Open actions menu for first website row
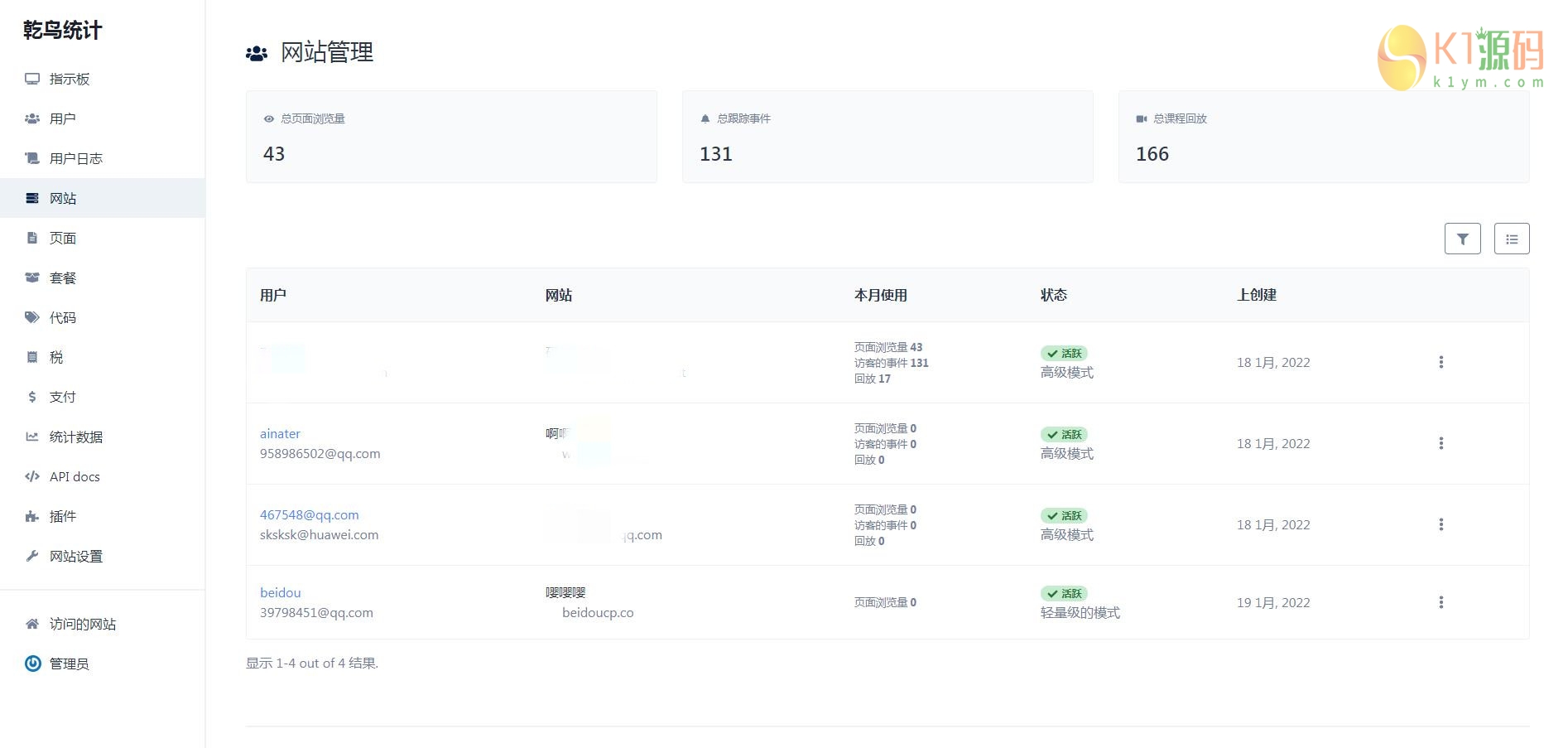Screen dimensions: 1568x748 click(1441, 362)
